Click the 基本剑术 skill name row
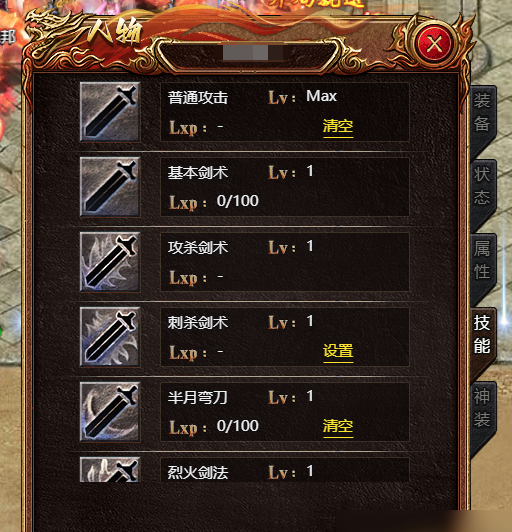Viewport: 512px width, 532px height. click(285, 187)
